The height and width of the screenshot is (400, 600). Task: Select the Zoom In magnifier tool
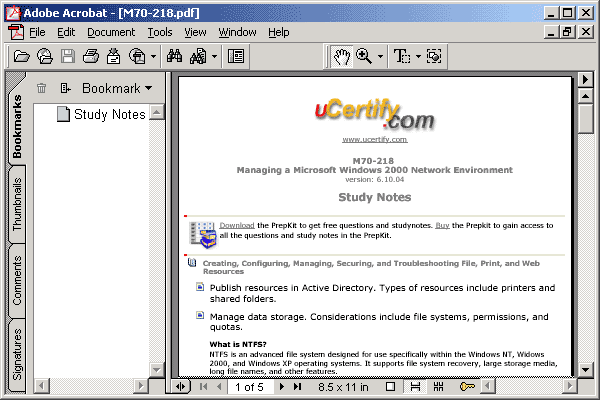pyautogui.click(x=364, y=56)
